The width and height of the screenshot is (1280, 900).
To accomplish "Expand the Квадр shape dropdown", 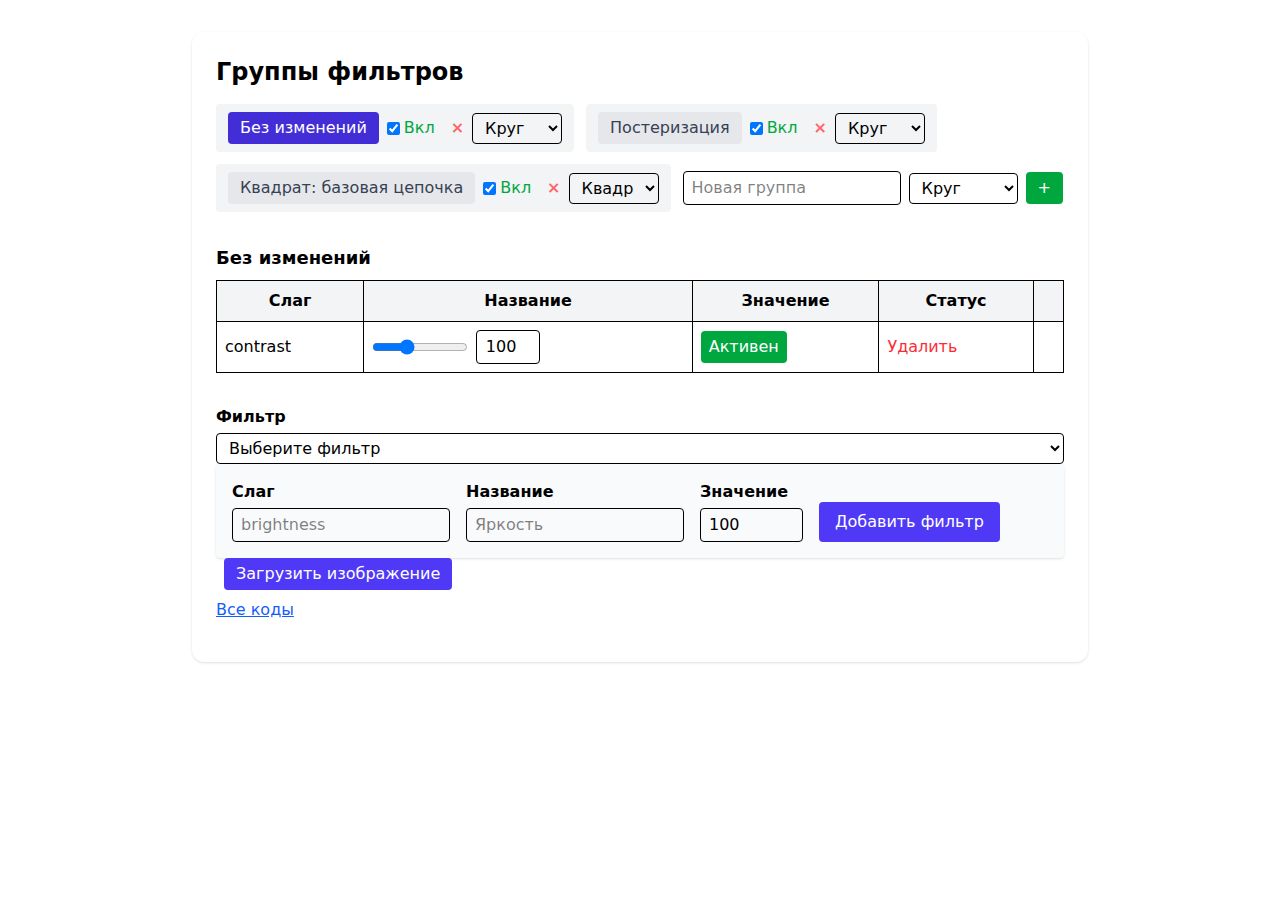I will [614, 188].
